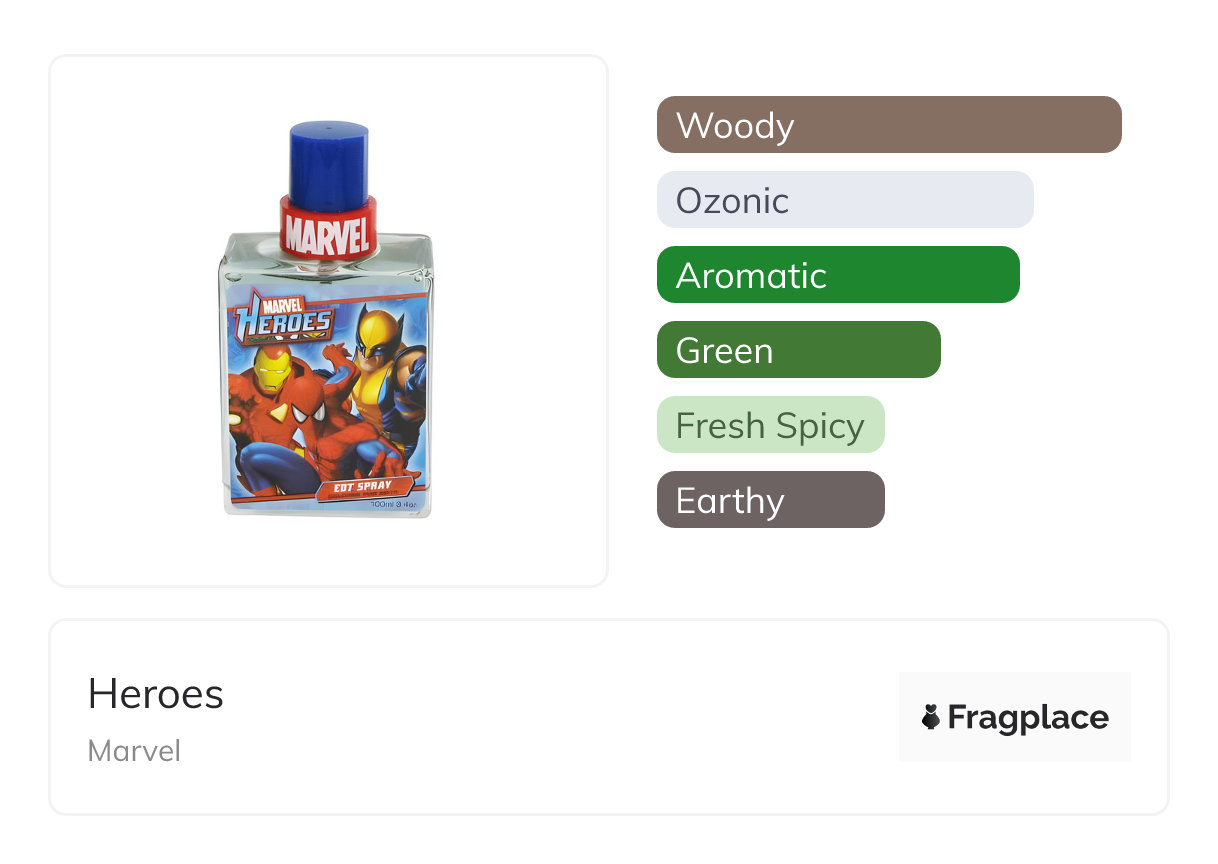This screenshot has height=864, width=1218.
Task: Select the Ozonic accord bar
Action: pos(844,200)
